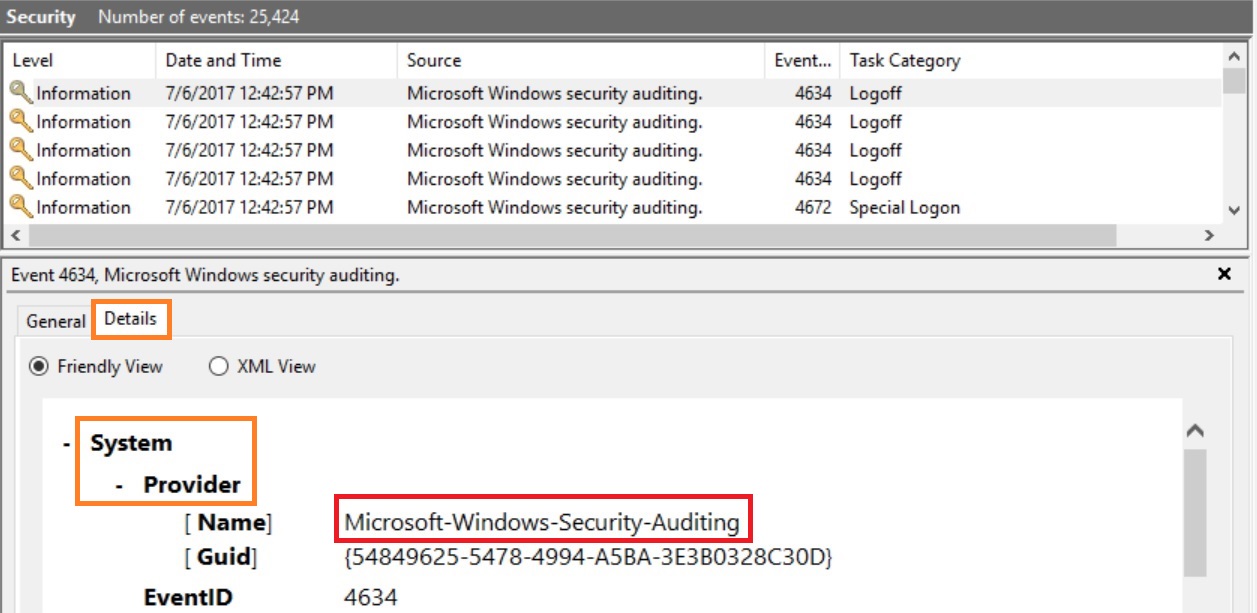This screenshot has height=613, width=1257.
Task: Sort events by Level column header
Action: [x=80, y=60]
